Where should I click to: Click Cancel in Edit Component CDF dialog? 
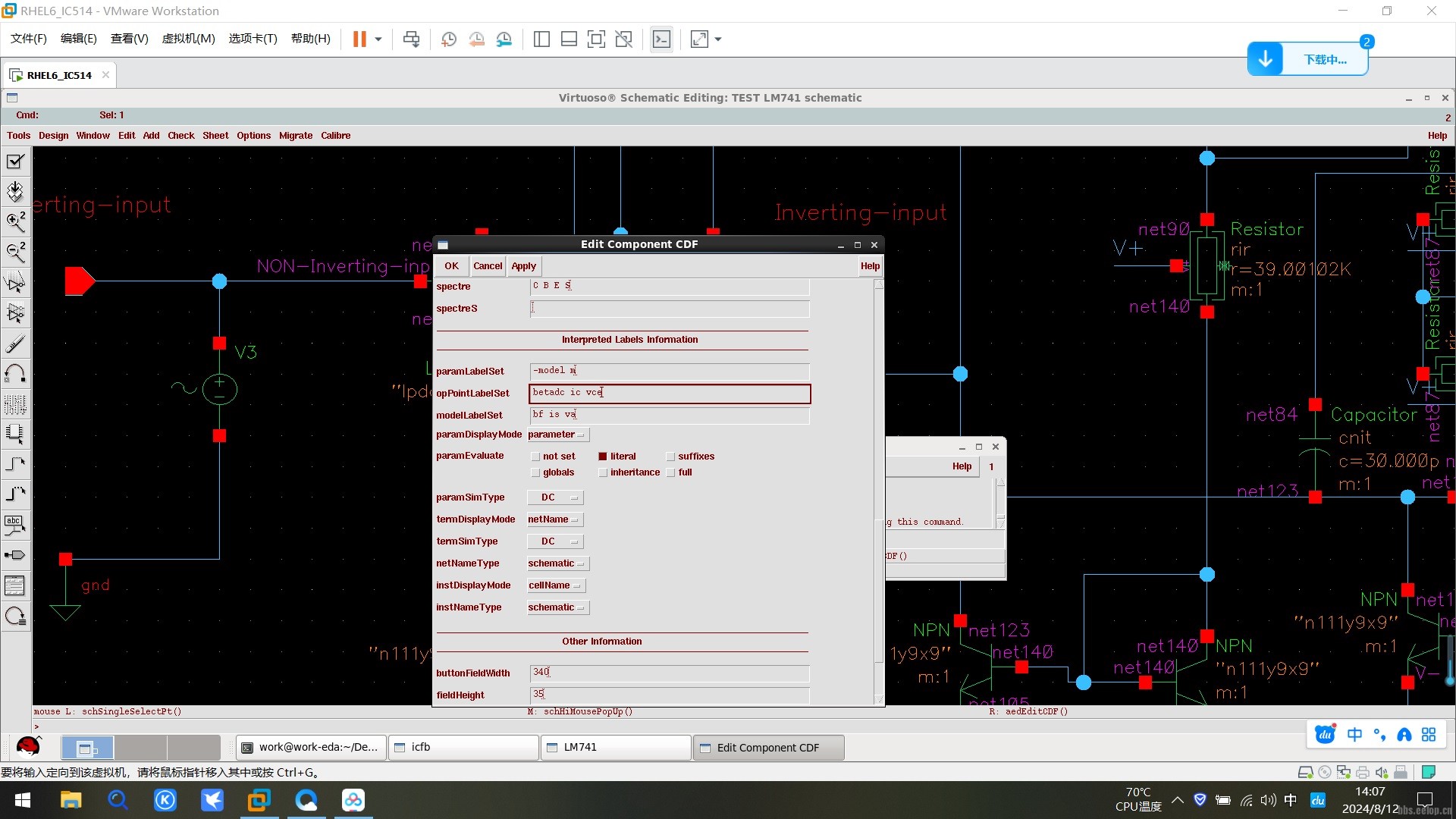(x=488, y=266)
